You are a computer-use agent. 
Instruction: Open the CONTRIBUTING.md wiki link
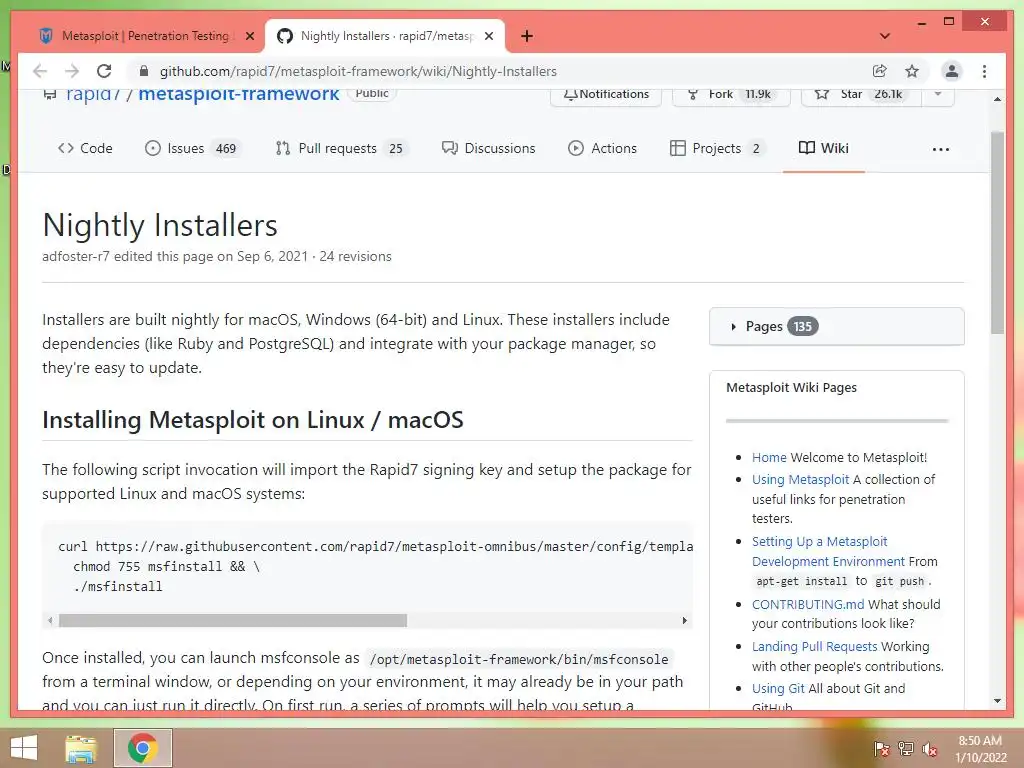pos(808,604)
